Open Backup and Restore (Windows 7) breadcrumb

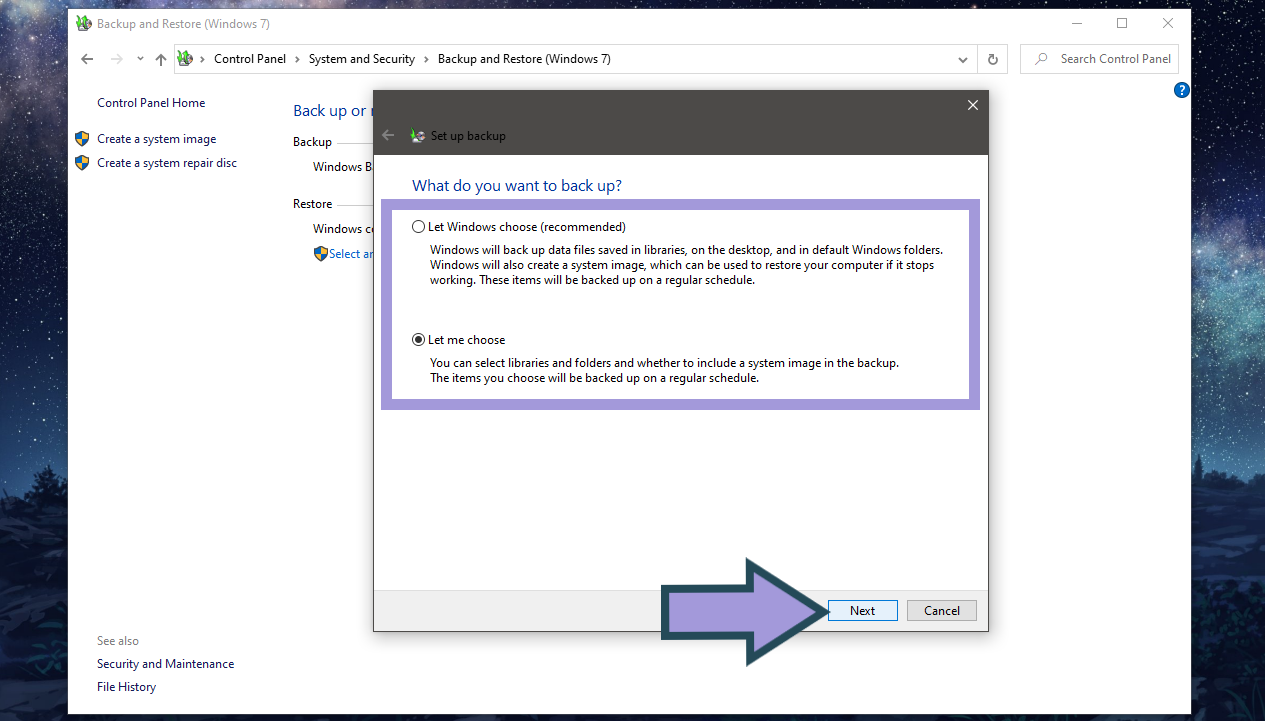(x=524, y=59)
